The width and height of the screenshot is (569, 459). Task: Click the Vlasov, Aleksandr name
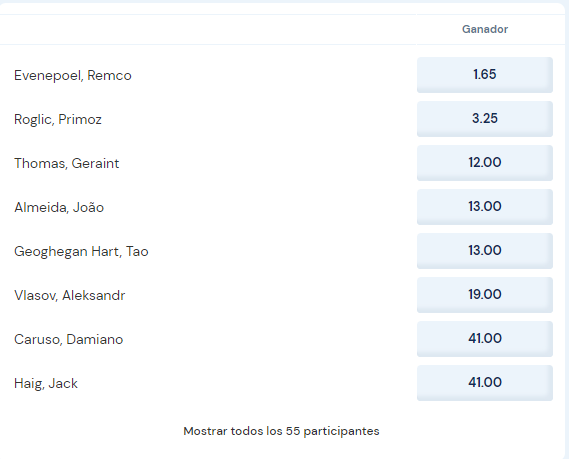69,295
